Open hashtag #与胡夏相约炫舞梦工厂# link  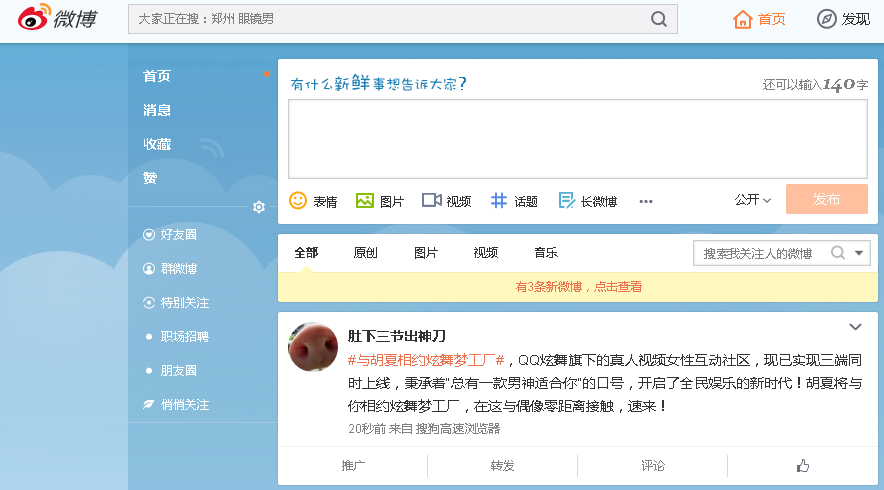click(x=426, y=360)
